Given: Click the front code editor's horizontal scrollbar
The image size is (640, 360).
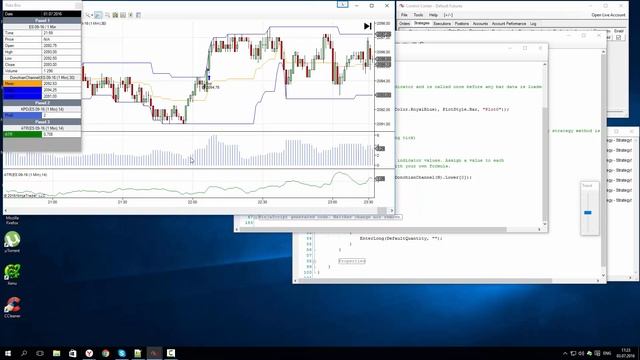Looking at the screenshot, I should 373,229.
